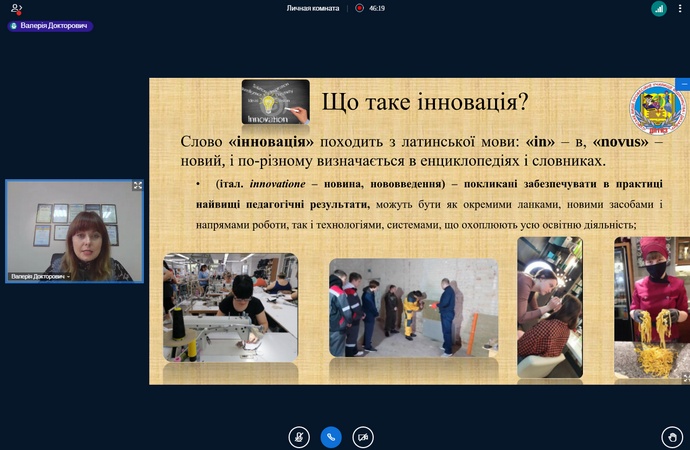Screen dimensions: 690x450
Task: Click the room title Личная комната
Action: click(x=312, y=8)
